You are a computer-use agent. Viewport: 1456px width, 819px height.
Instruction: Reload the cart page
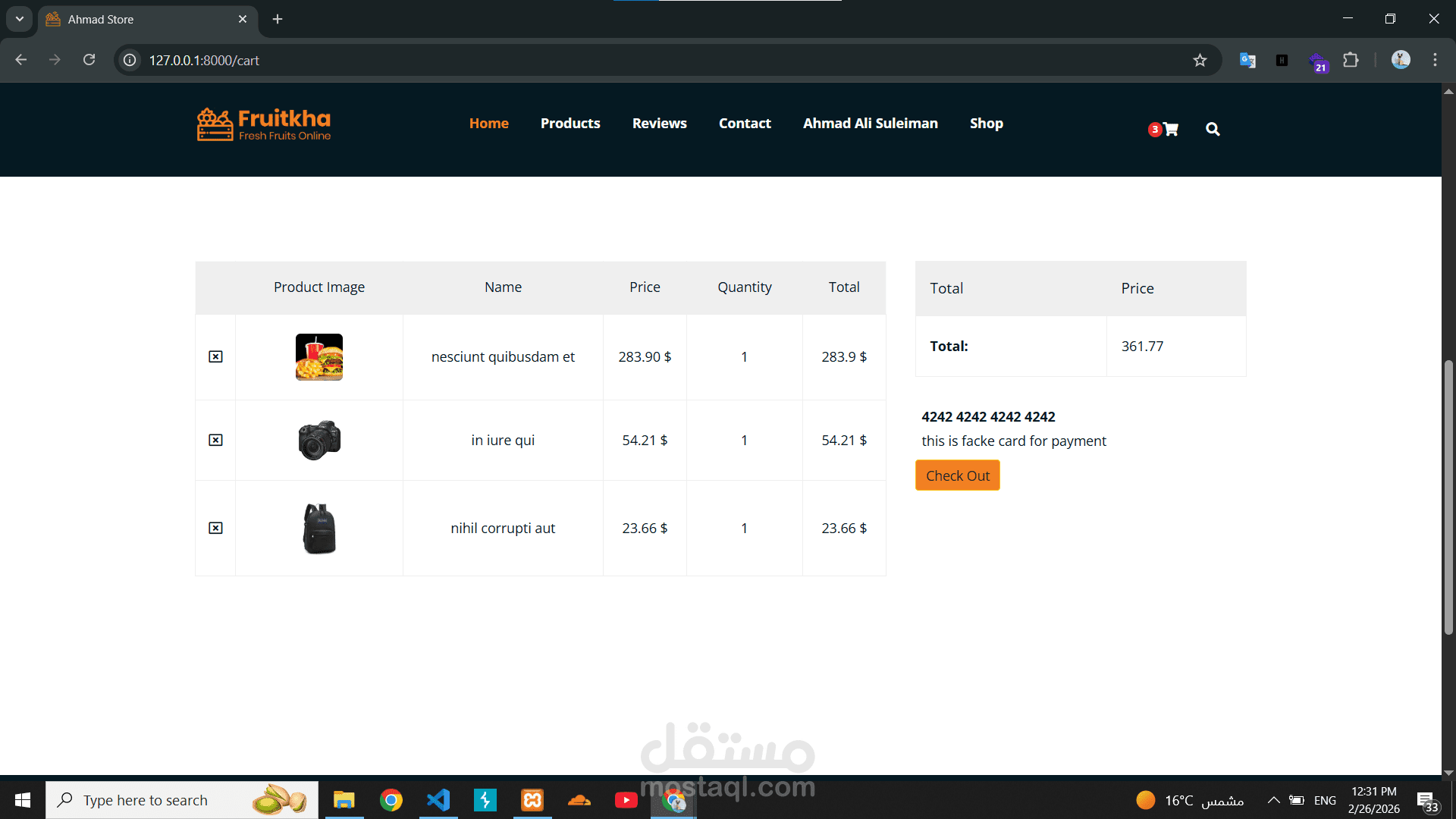(89, 60)
